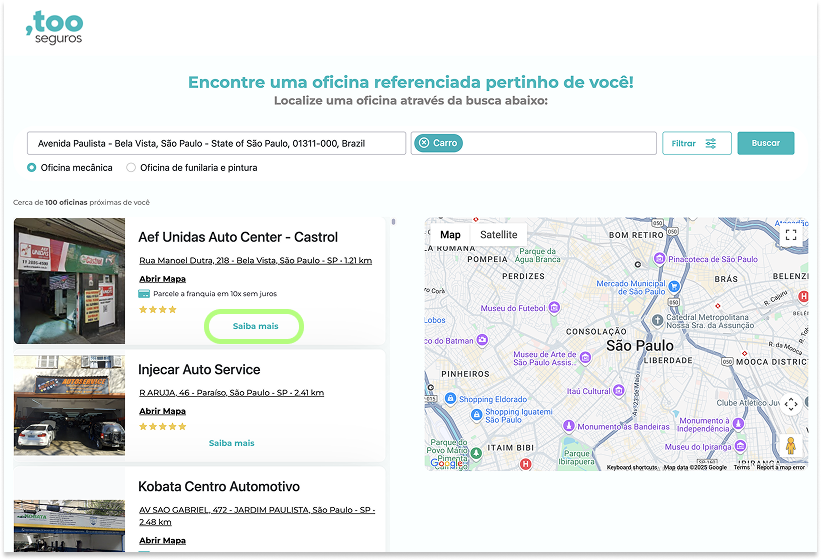Open Abrir Mapa for Injecar Auto Service
Screen dimensions: 821x560
pyautogui.click(x=162, y=411)
